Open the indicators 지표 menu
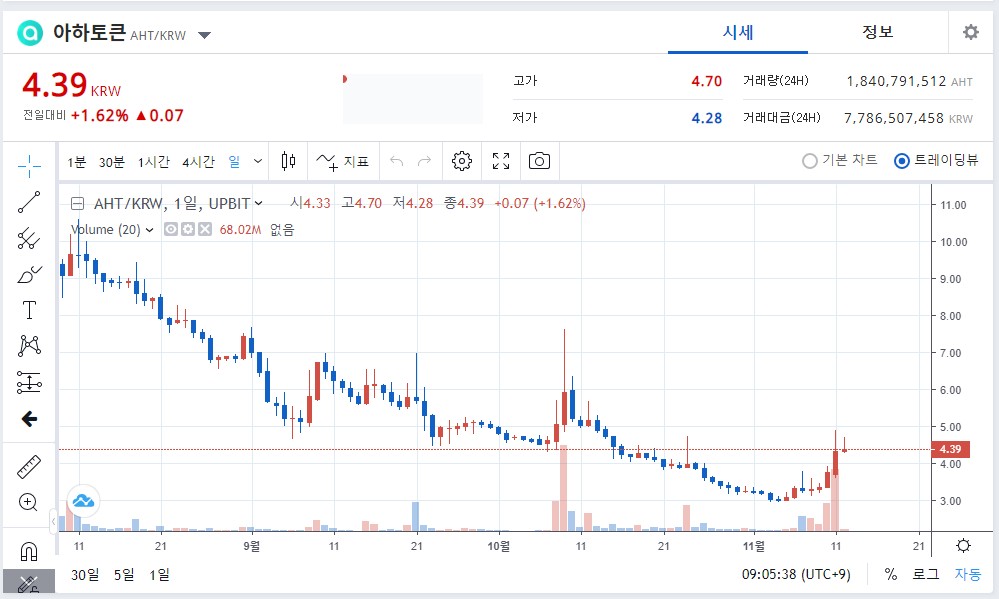 pyautogui.click(x=342, y=162)
